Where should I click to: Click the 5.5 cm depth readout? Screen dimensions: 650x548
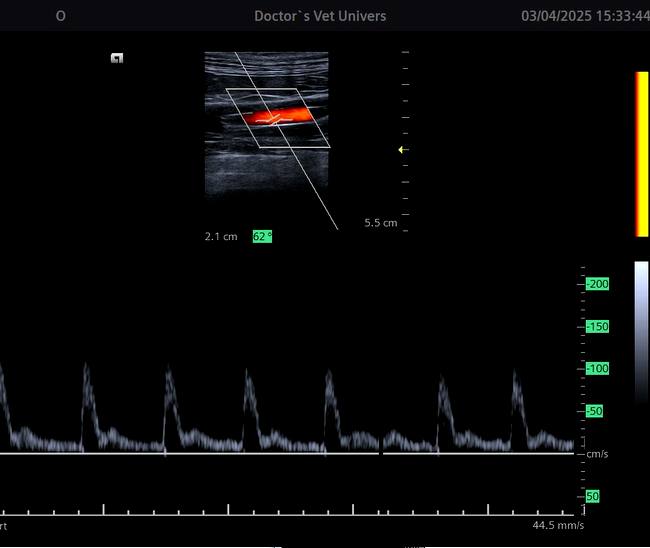click(380, 223)
